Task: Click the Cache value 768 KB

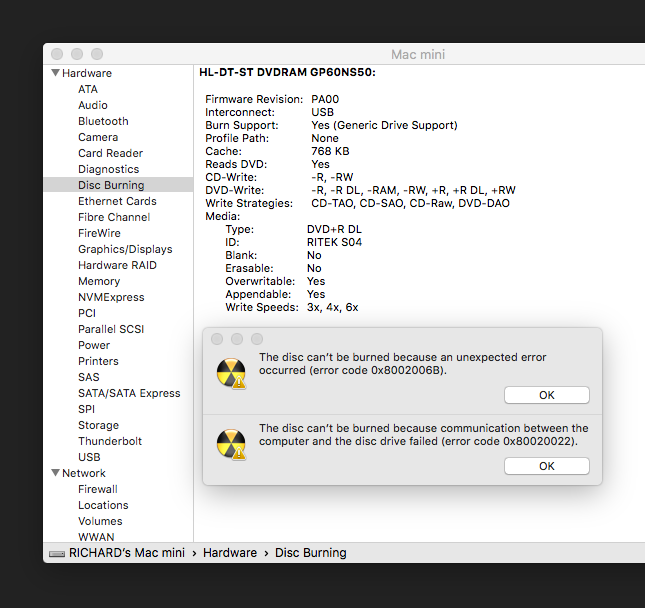Action: point(330,151)
